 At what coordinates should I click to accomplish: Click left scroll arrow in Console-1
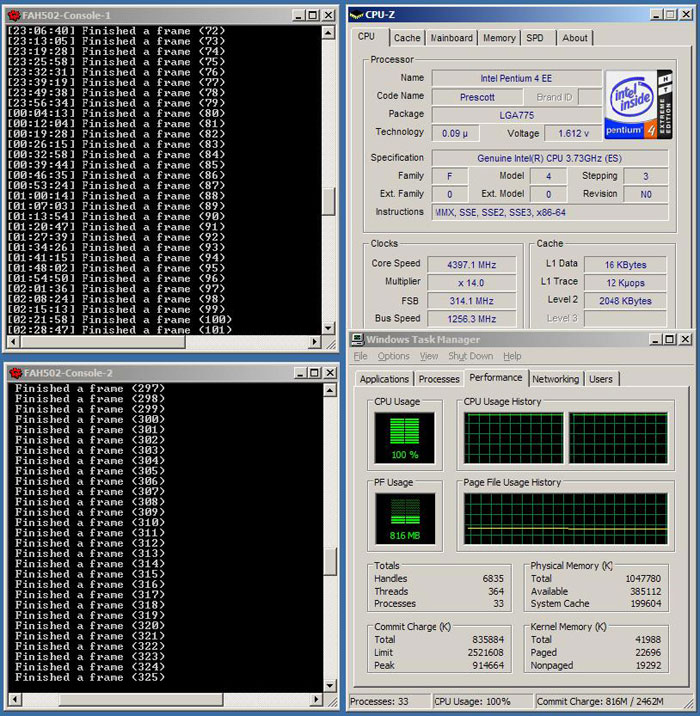click(x=13, y=342)
